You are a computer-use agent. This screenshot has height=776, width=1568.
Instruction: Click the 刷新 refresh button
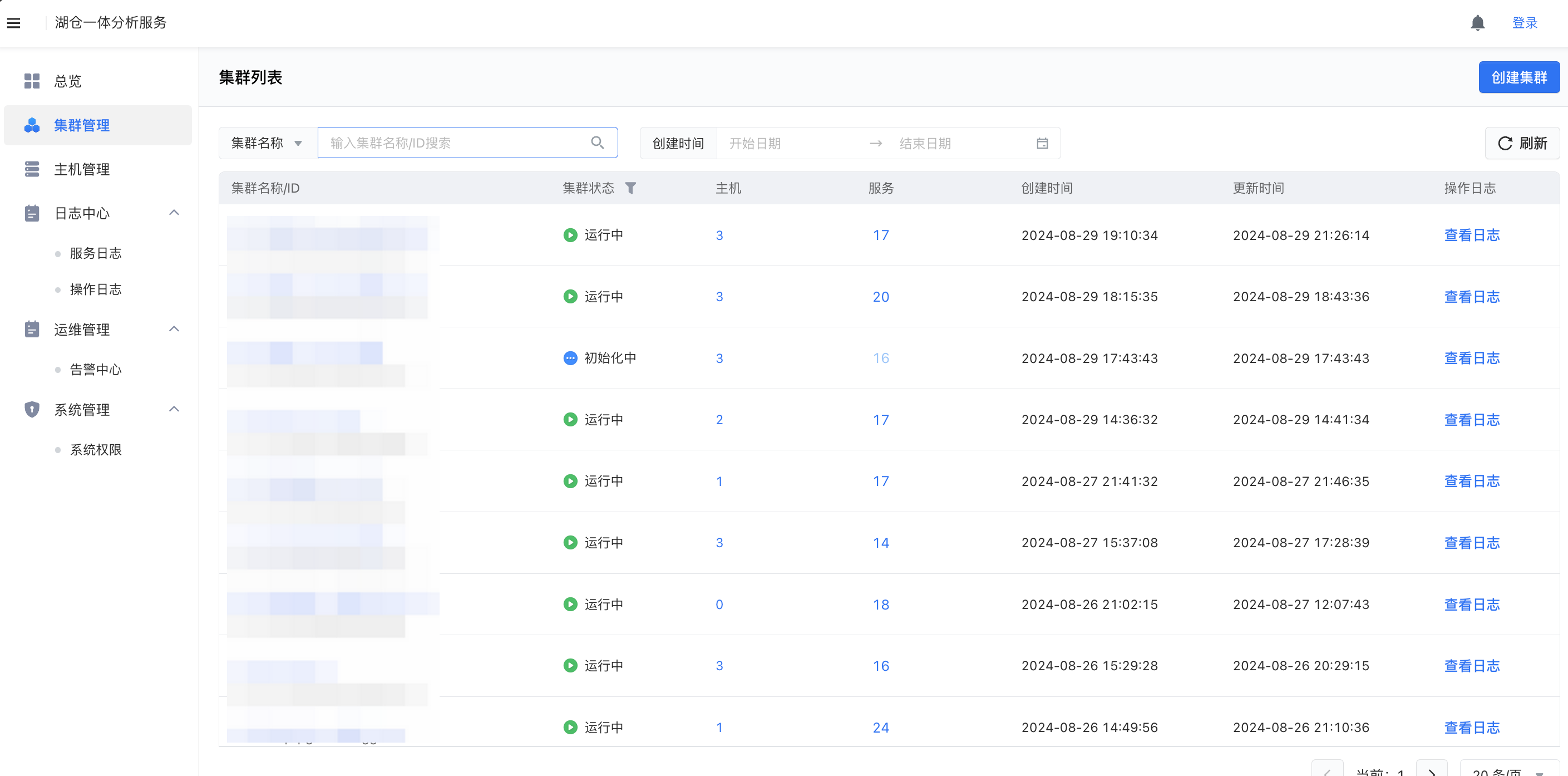coord(1522,143)
